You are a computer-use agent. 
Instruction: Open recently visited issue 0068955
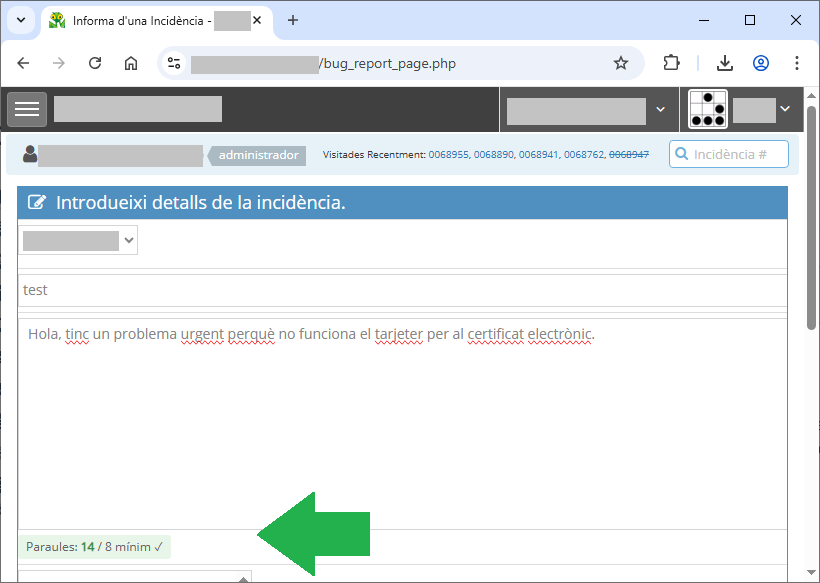(449, 155)
